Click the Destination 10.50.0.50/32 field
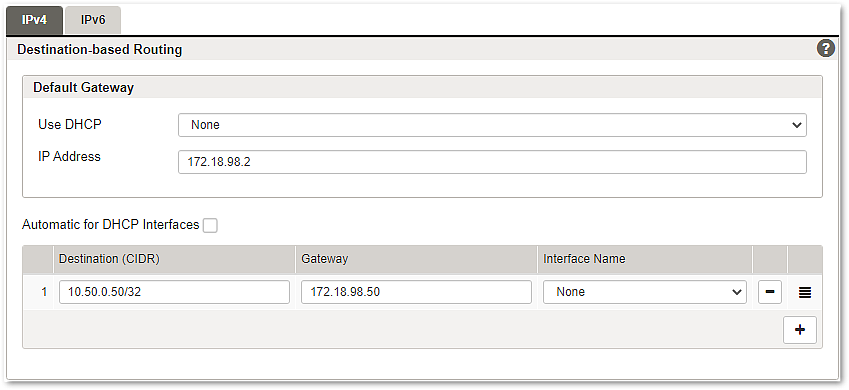The image size is (849, 390). coord(174,292)
